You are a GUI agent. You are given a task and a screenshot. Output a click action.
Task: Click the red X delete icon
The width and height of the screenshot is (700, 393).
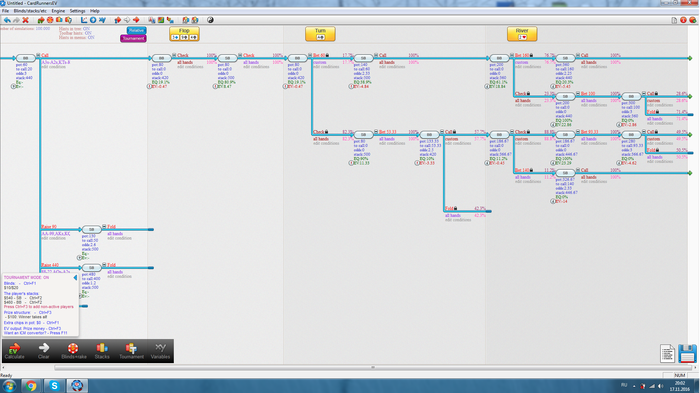coord(25,20)
